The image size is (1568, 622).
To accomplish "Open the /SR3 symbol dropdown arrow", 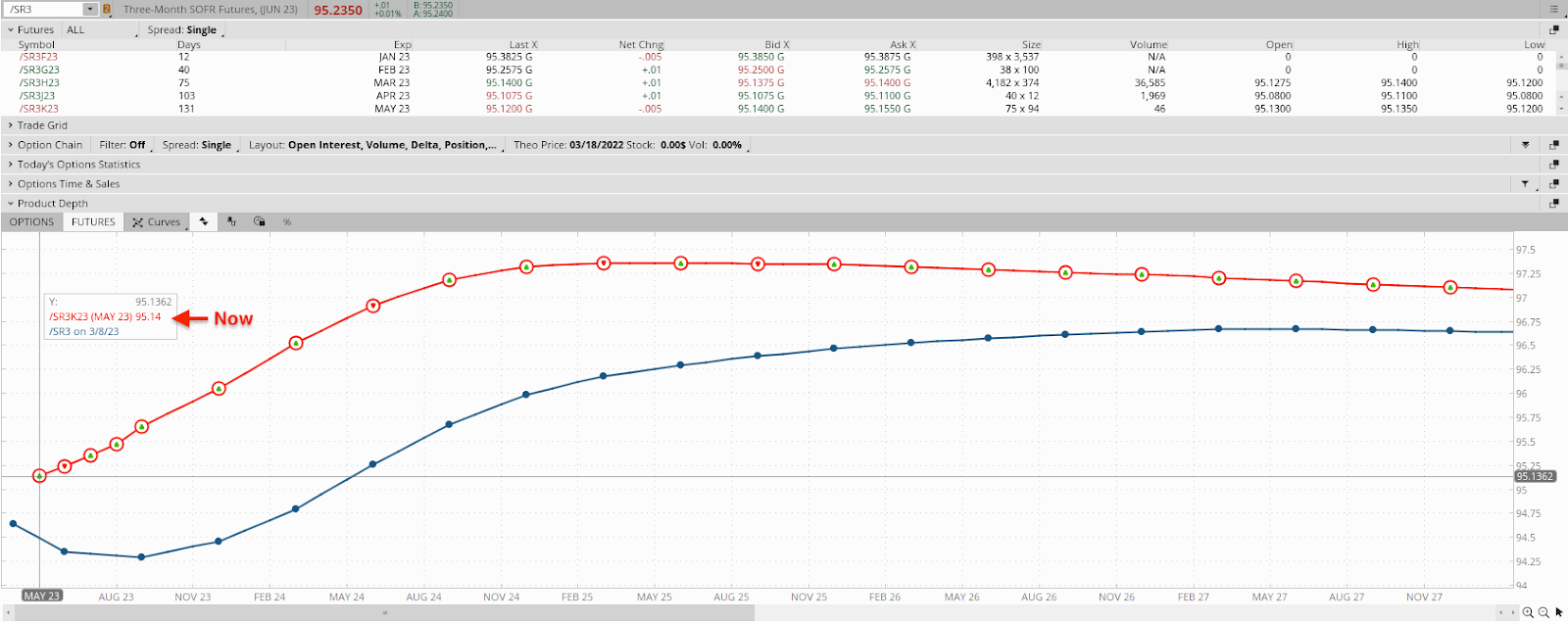I will tap(90, 10).
